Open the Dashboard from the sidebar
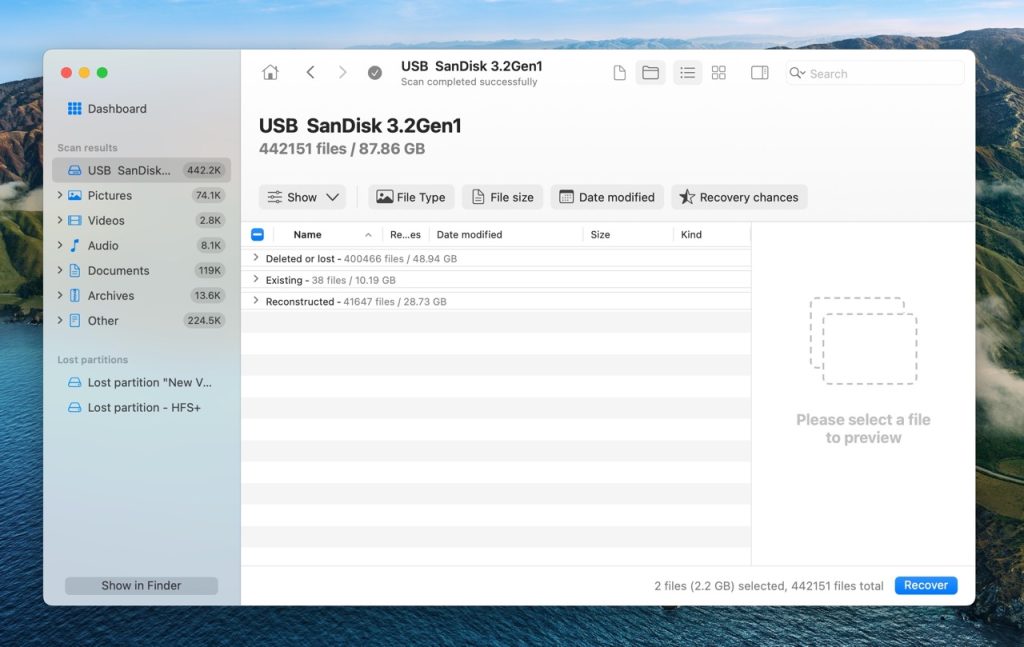Screen dimensions: 1024x647 point(113,108)
